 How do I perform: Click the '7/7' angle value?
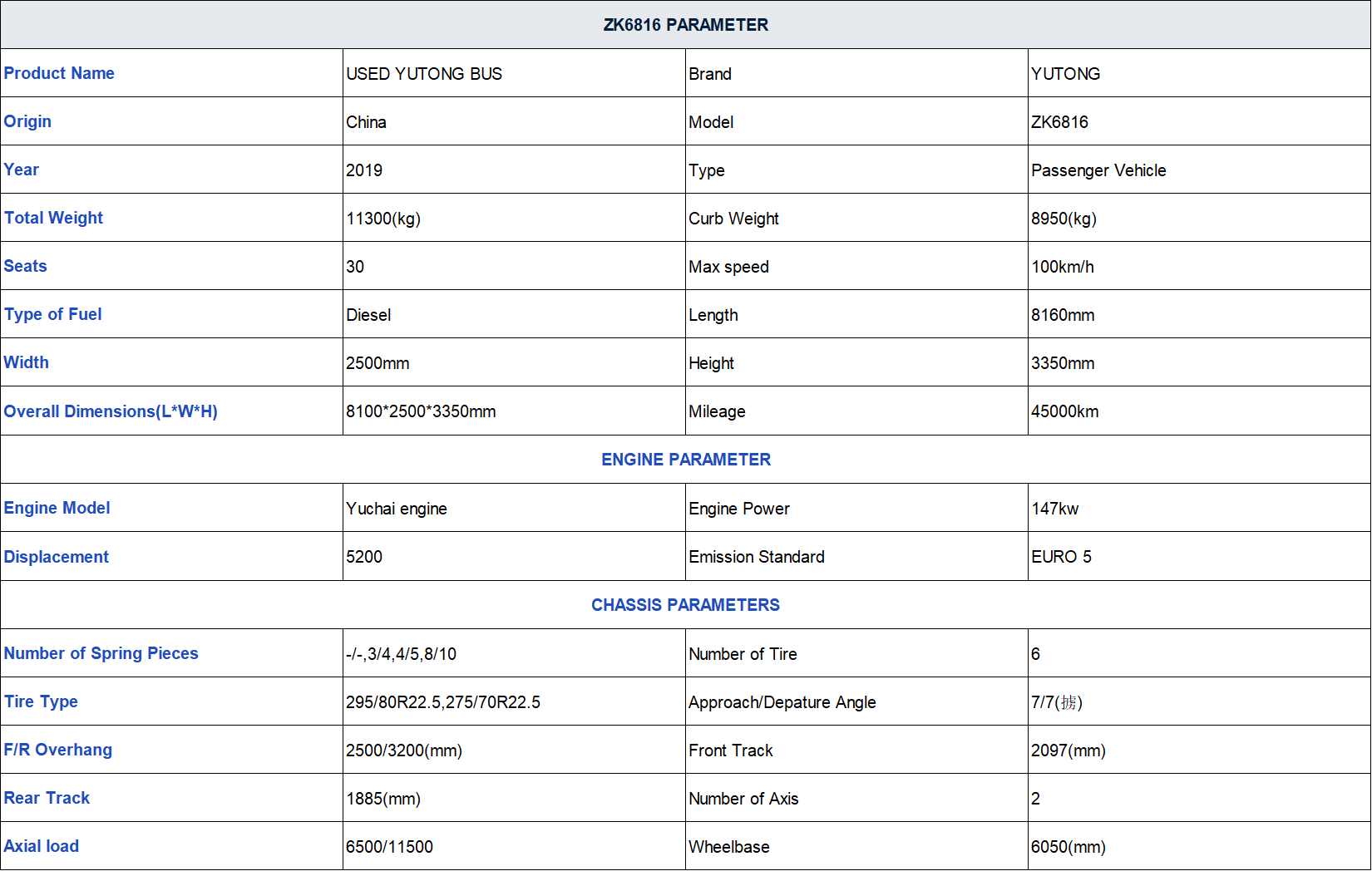click(x=1057, y=702)
